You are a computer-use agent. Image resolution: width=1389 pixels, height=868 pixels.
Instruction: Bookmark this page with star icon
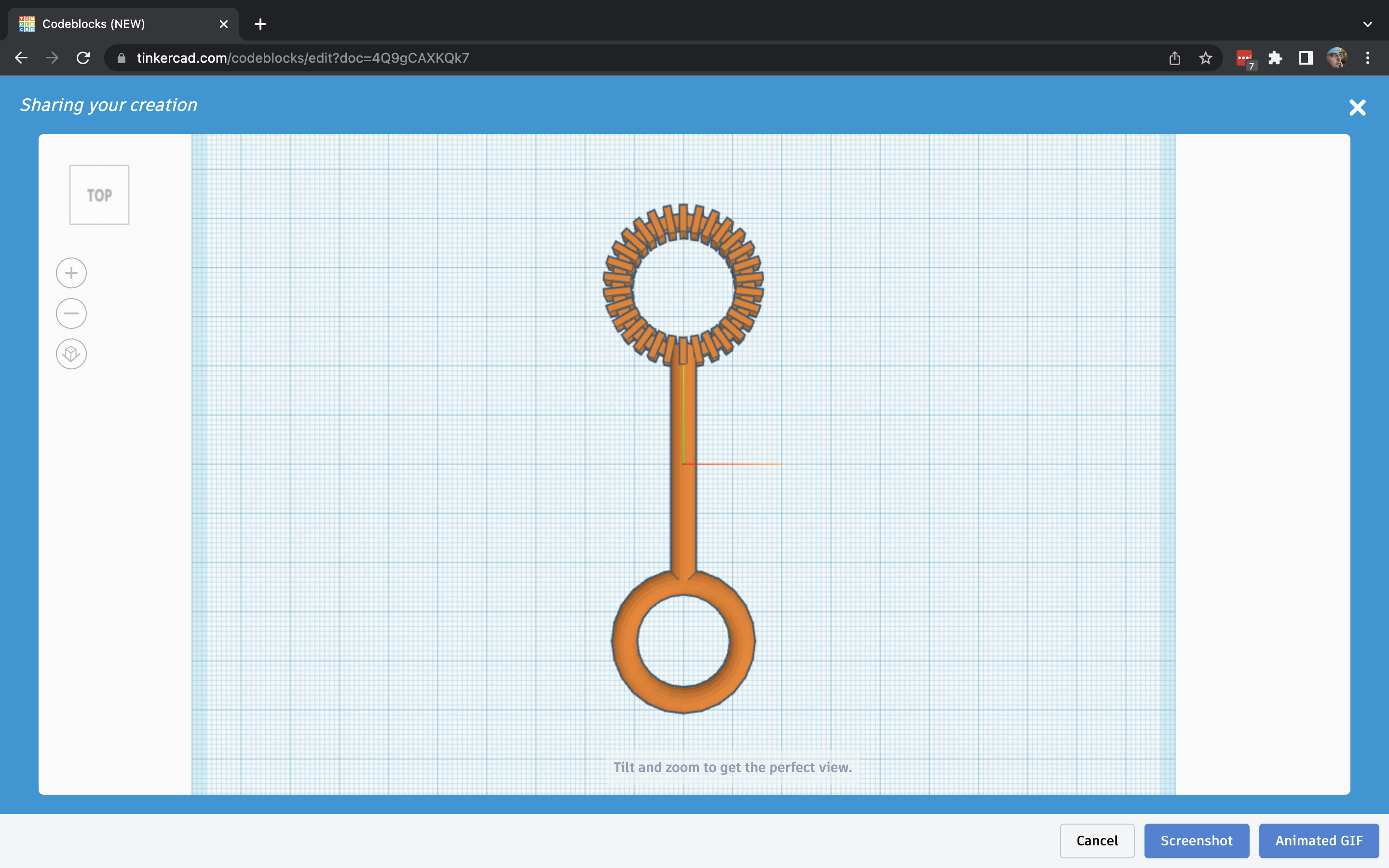(1205, 58)
